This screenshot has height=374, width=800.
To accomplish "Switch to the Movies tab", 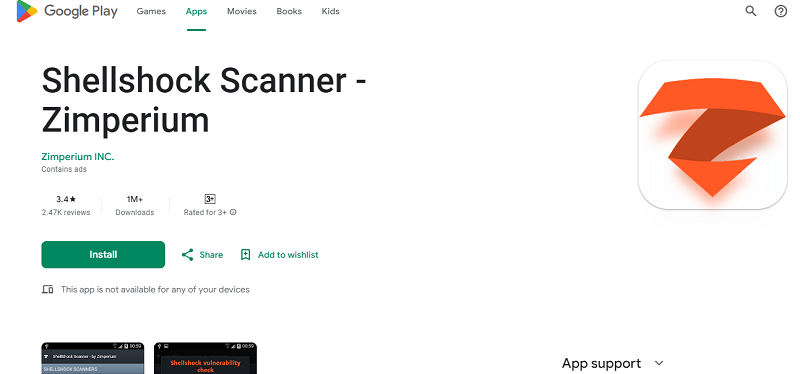I will coord(242,11).
